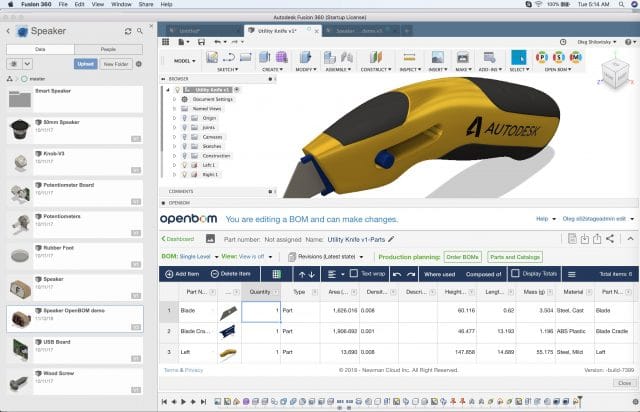Toggle visibility bulb of Right:1 component
Viewport: 640px width, 412px height.
point(184,174)
